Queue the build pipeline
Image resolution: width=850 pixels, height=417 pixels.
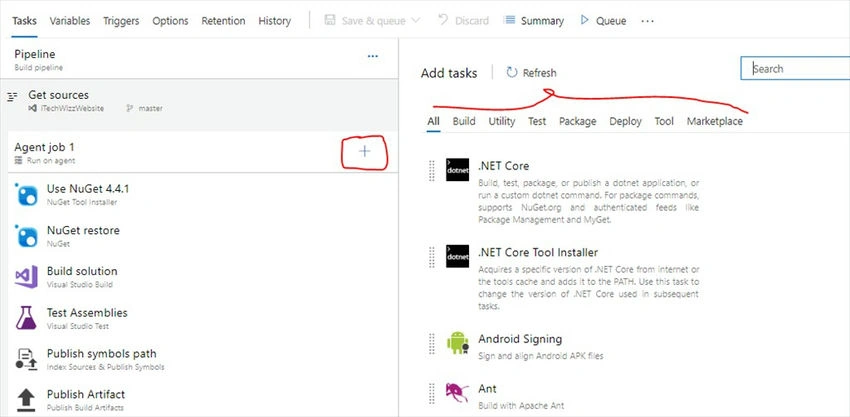point(603,21)
